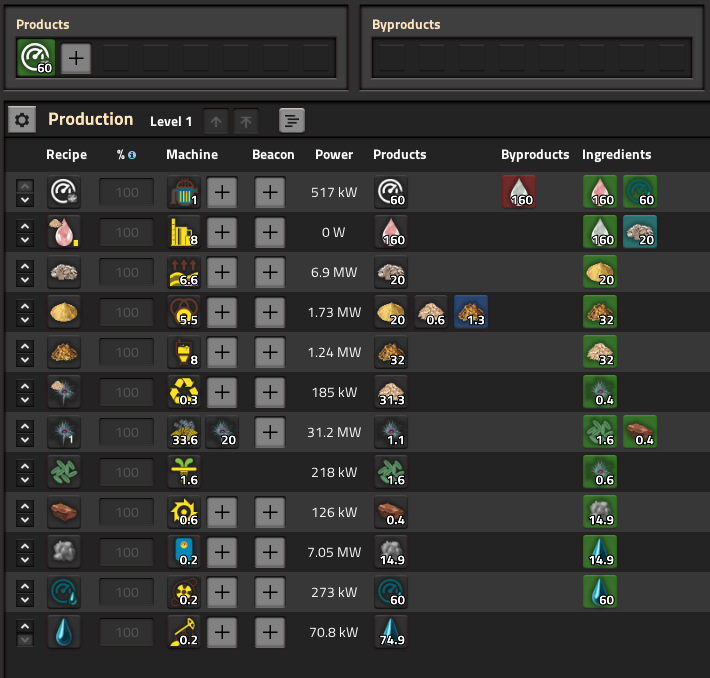
Task: Click the list view toggle next to Level 1
Action: pos(292,120)
